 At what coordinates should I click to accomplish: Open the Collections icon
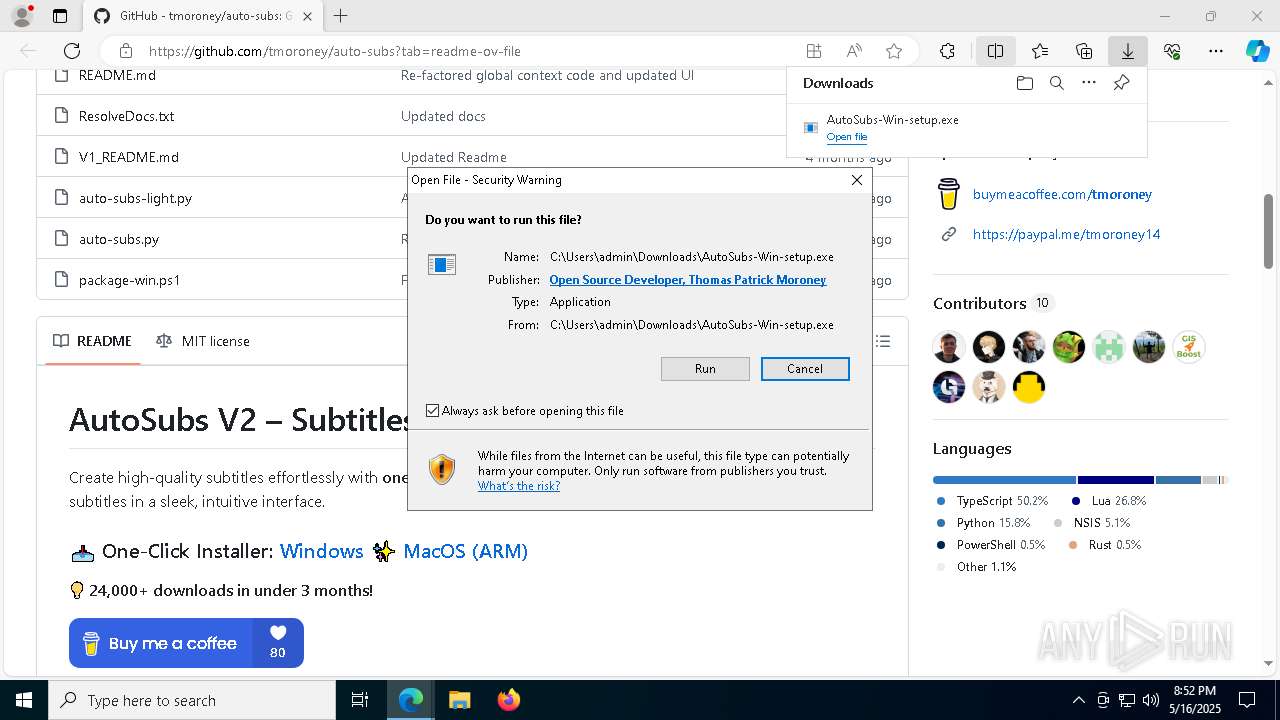1084,51
